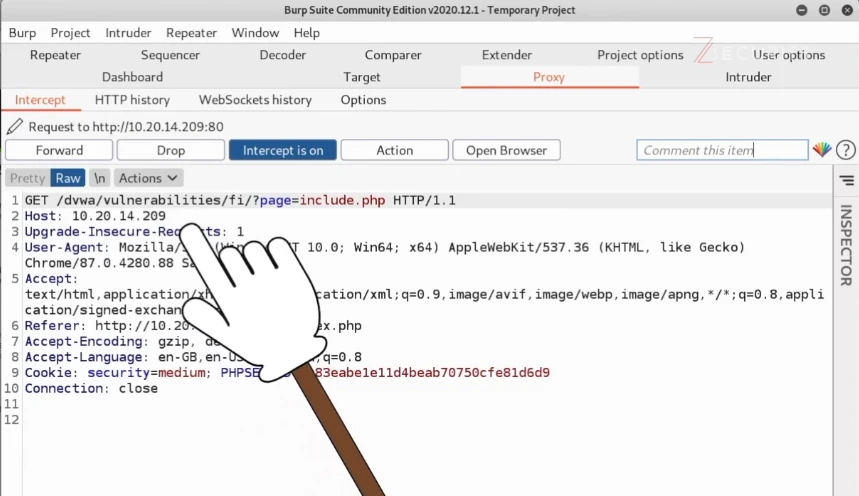Switch to Raw view
859x496 pixels.
click(x=68, y=178)
